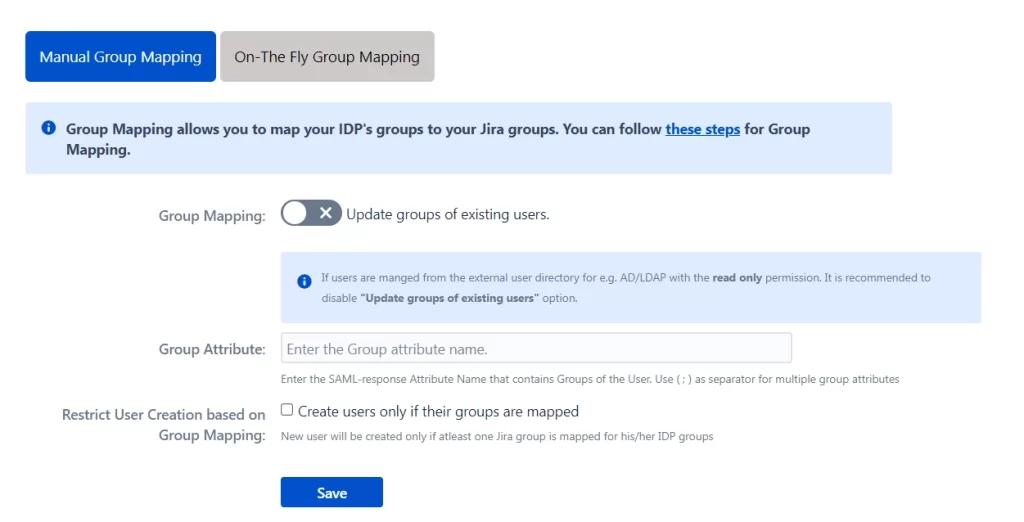Click the info icon in Group Mapping banner
Image resolution: width=1024 pixels, height=522 pixels.
(x=48, y=127)
